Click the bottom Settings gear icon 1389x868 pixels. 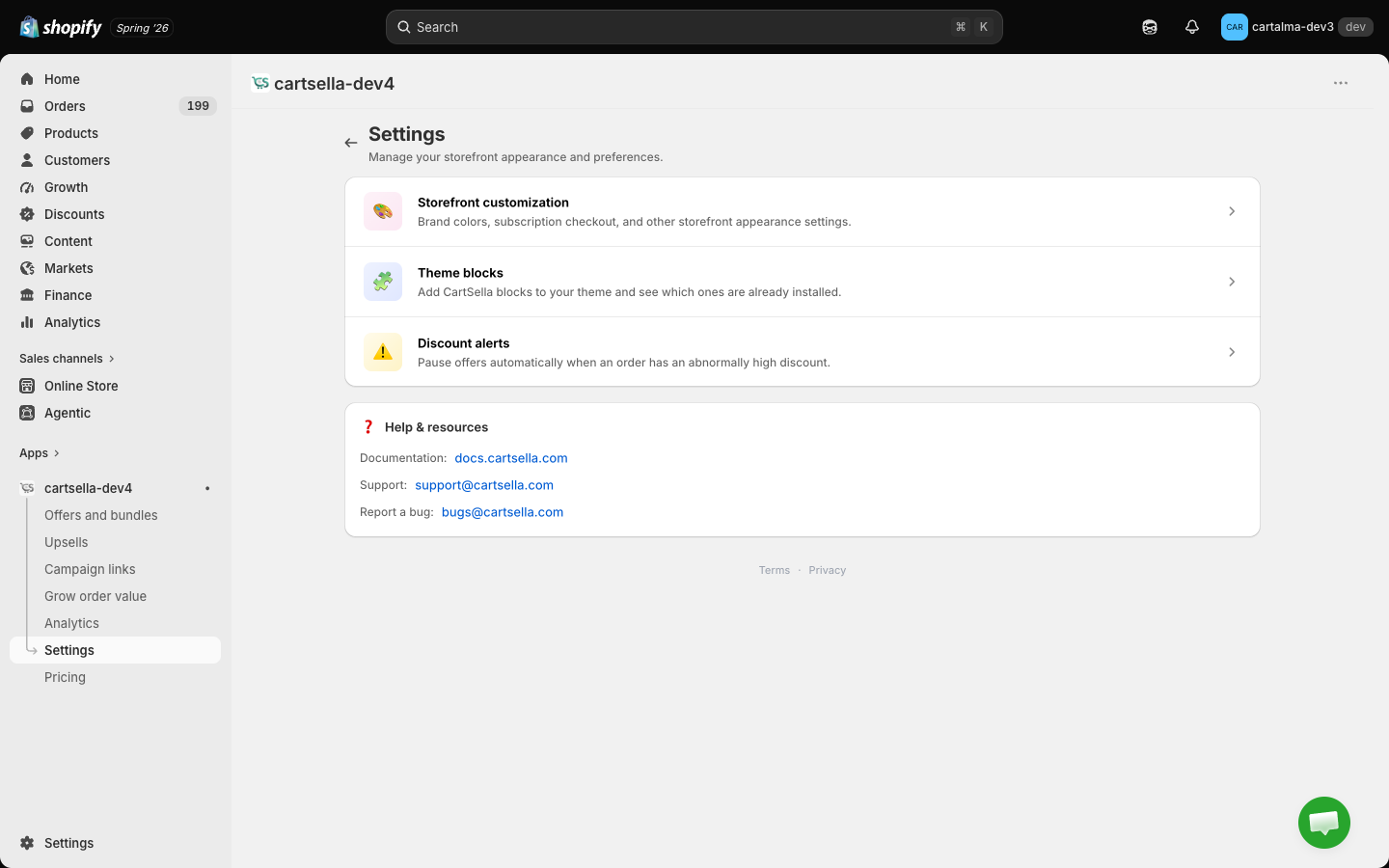click(x=27, y=843)
